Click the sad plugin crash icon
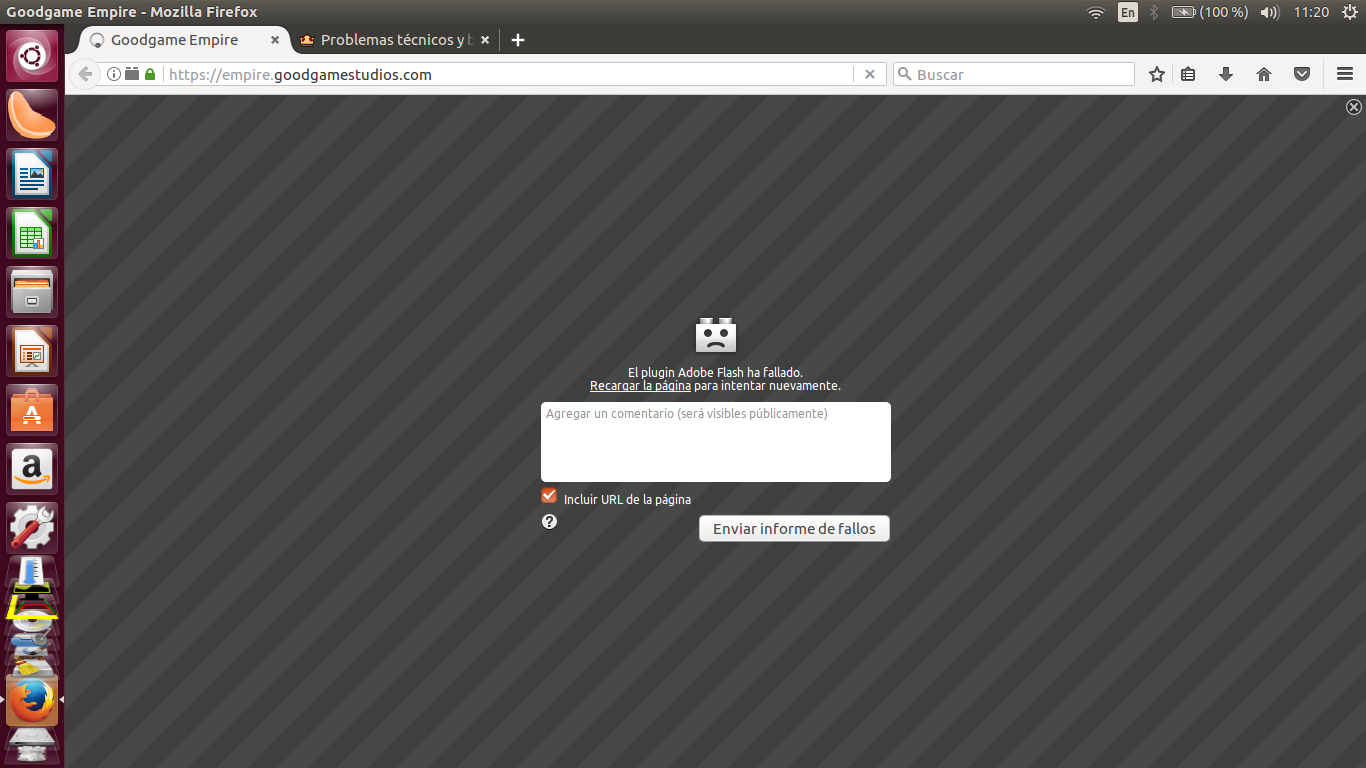Image resolution: width=1366 pixels, height=768 pixels. point(716,335)
